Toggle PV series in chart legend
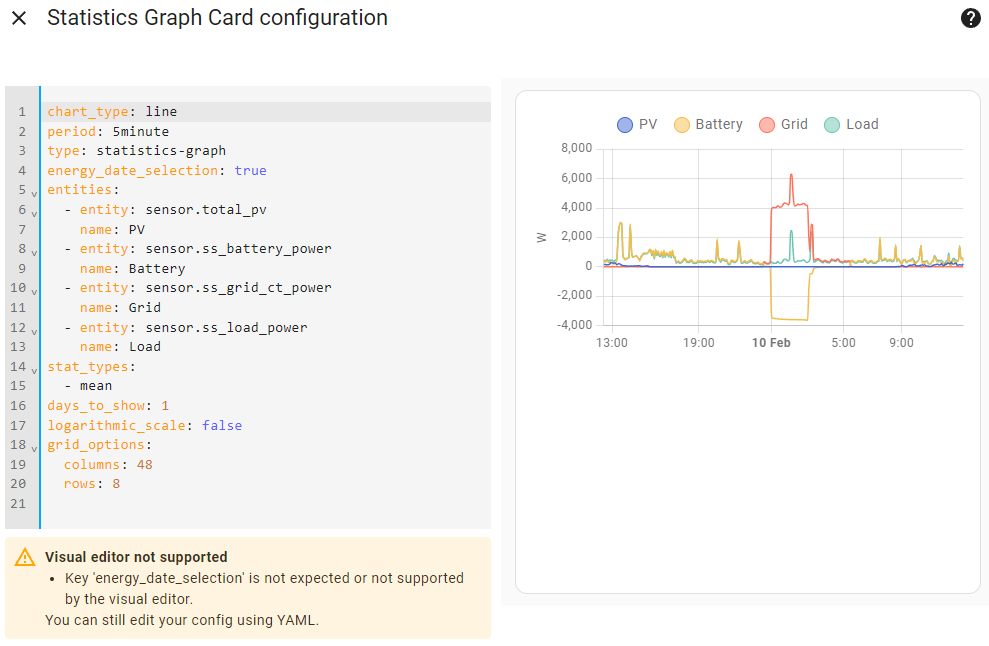Viewport: 989px width, 646px height. [637, 124]
